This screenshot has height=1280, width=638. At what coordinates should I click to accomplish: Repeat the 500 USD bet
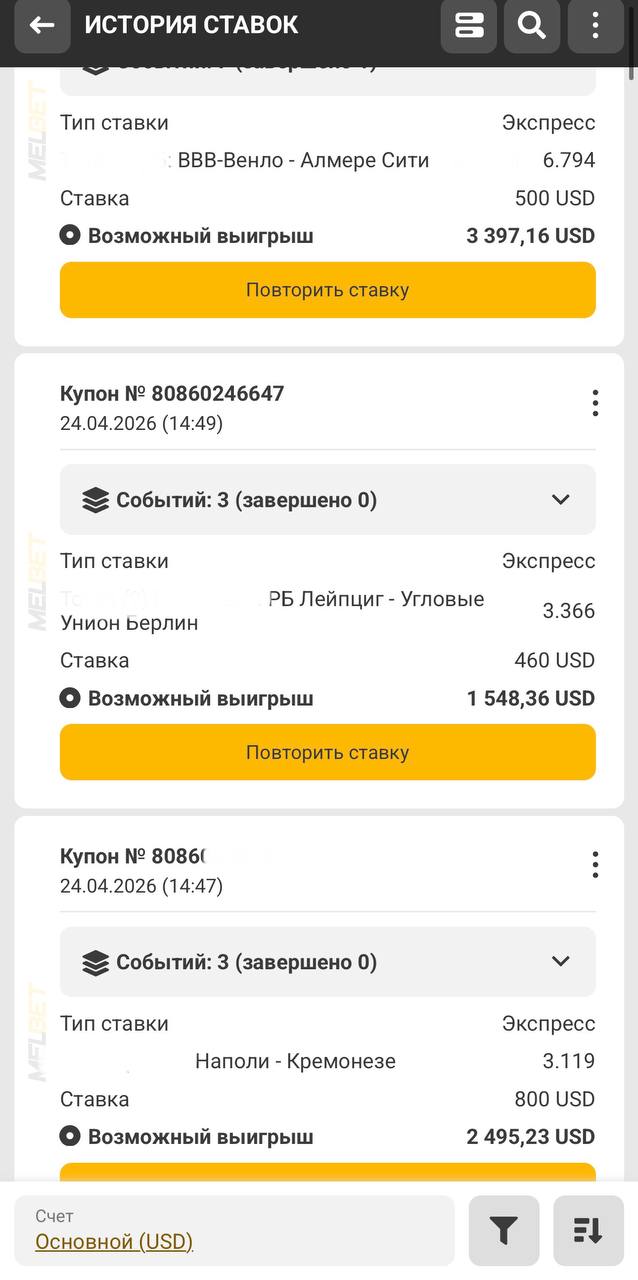[x=327, y=290]
